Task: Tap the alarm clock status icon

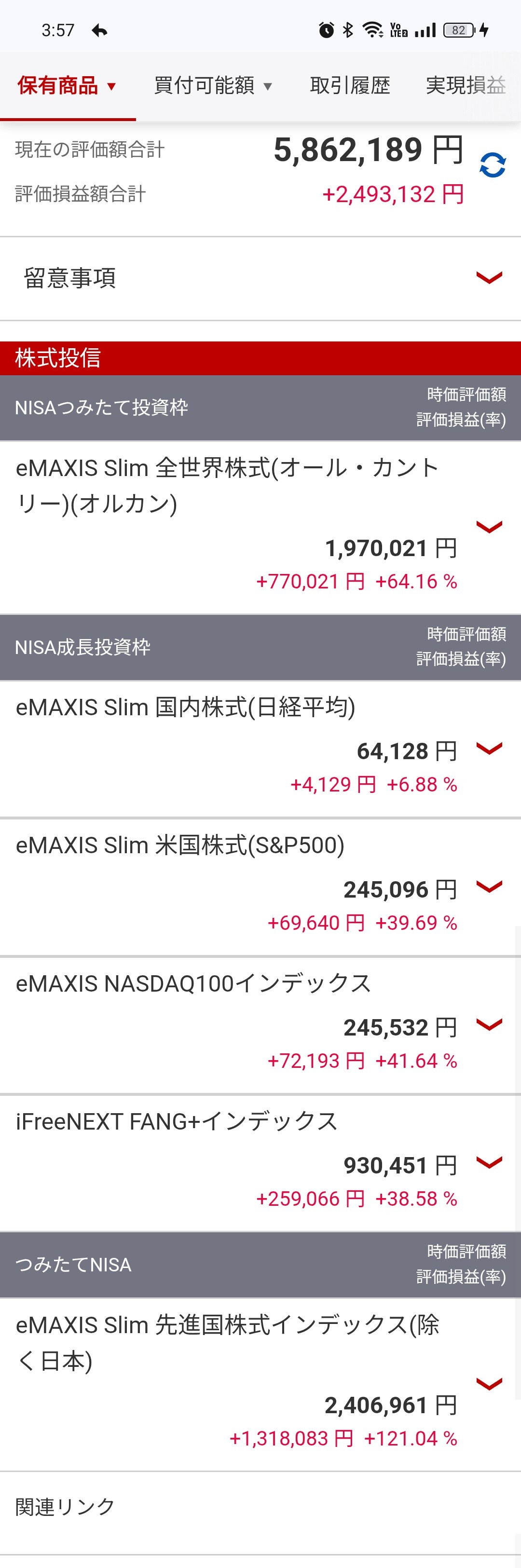Action: point(326,30)
